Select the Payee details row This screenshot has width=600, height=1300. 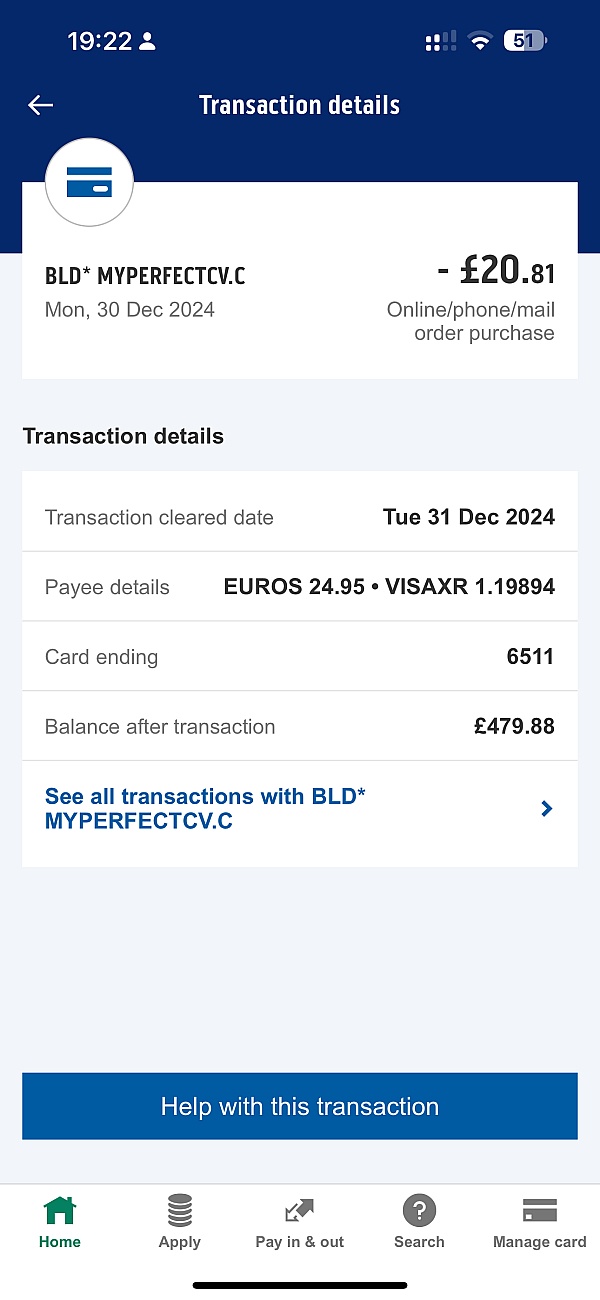pyautogui.click(x=300, y=587)
